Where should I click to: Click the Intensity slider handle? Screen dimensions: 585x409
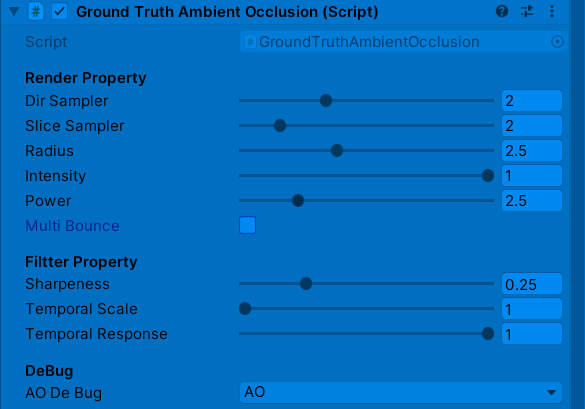488,175
